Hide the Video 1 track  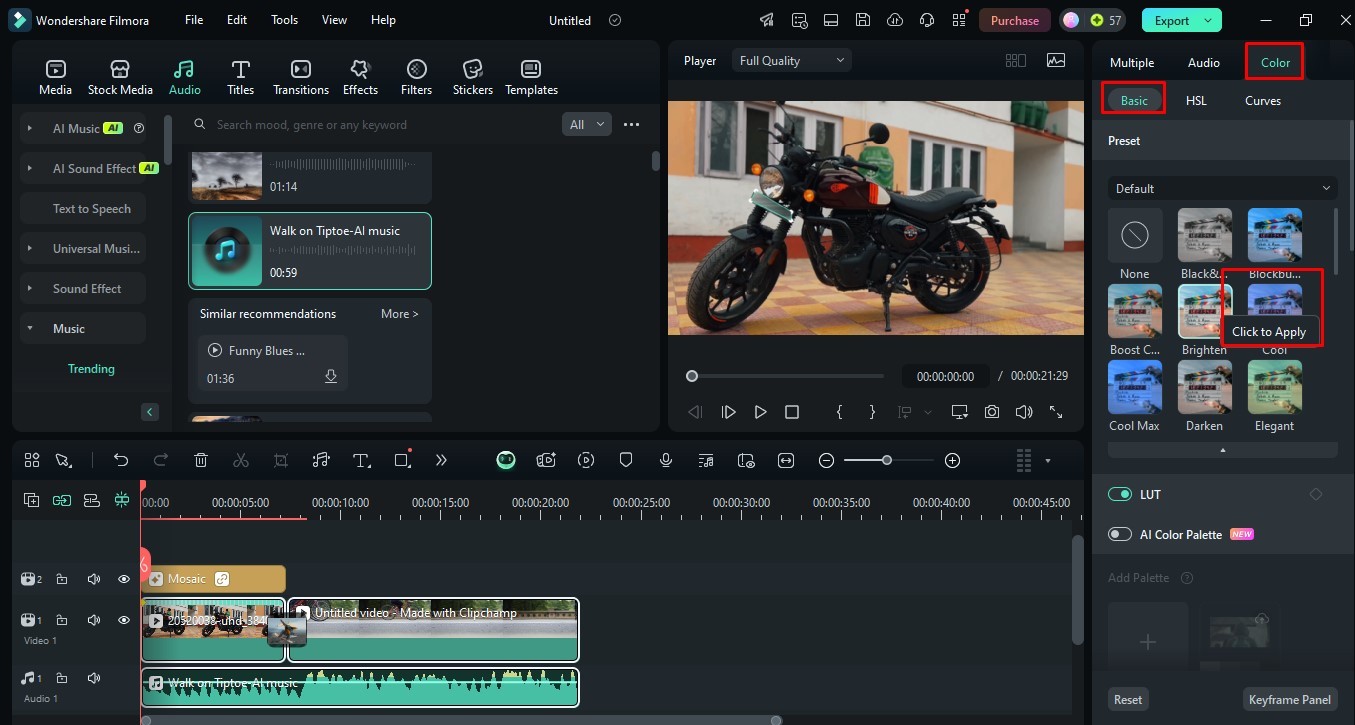tap(124, 620)
